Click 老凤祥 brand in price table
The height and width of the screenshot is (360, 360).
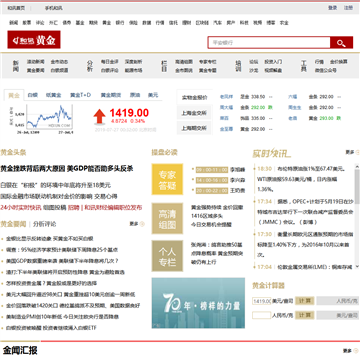point(226,97)
